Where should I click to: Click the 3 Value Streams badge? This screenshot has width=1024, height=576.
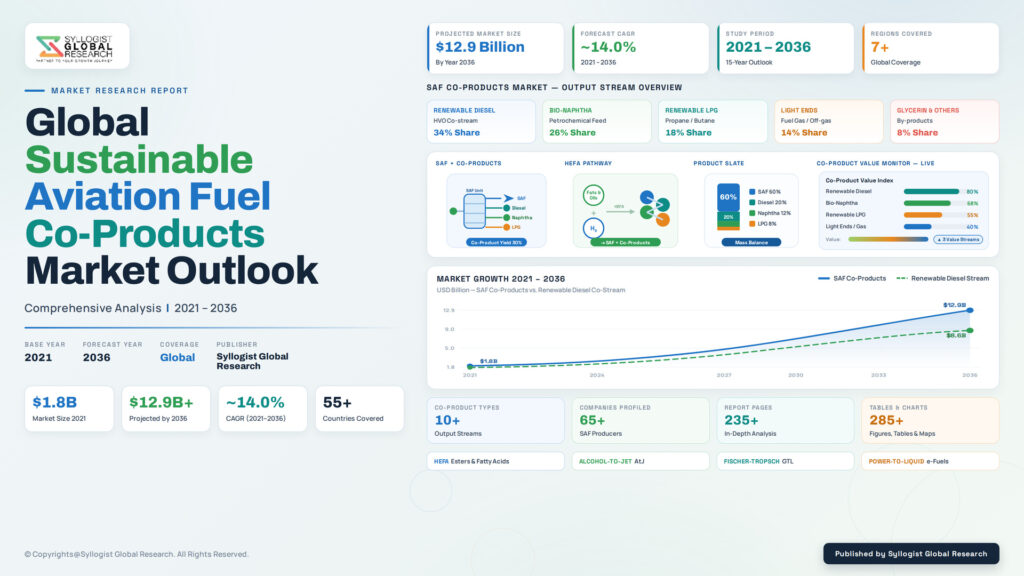(x=958, y=240)
